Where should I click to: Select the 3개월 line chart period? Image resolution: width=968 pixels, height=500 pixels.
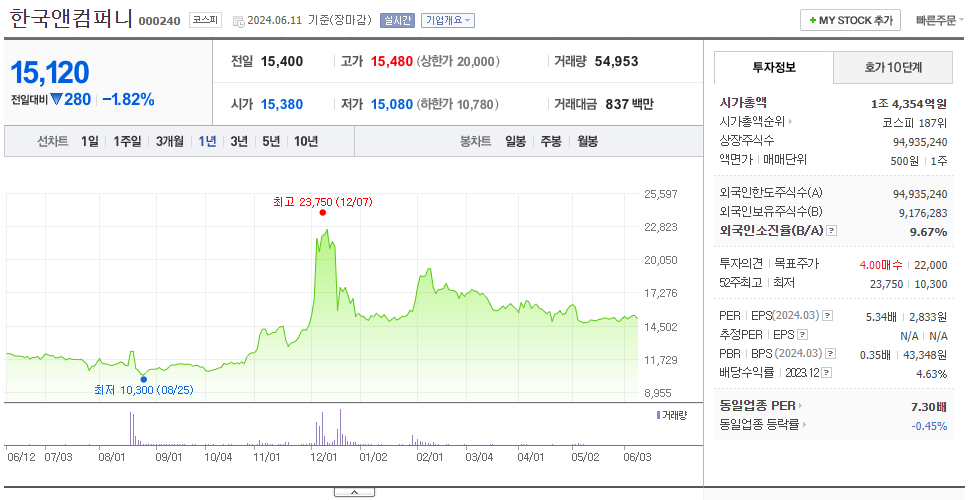tap(169, 141)
